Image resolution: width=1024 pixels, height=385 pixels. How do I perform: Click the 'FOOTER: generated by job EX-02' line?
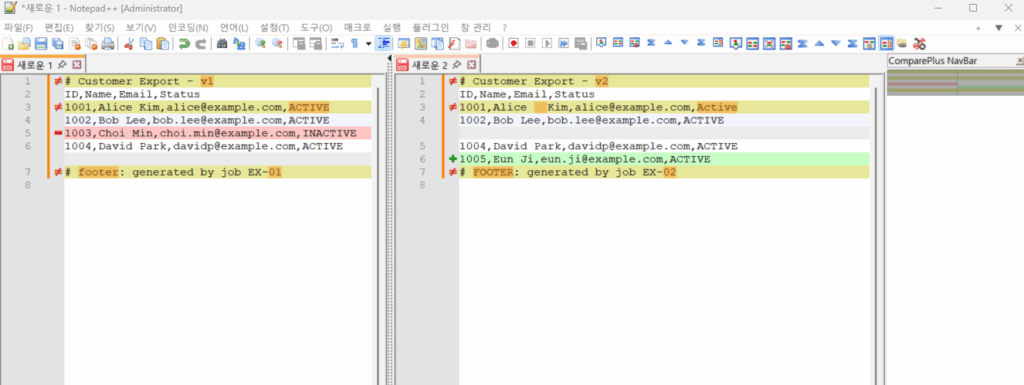(664, 172)
